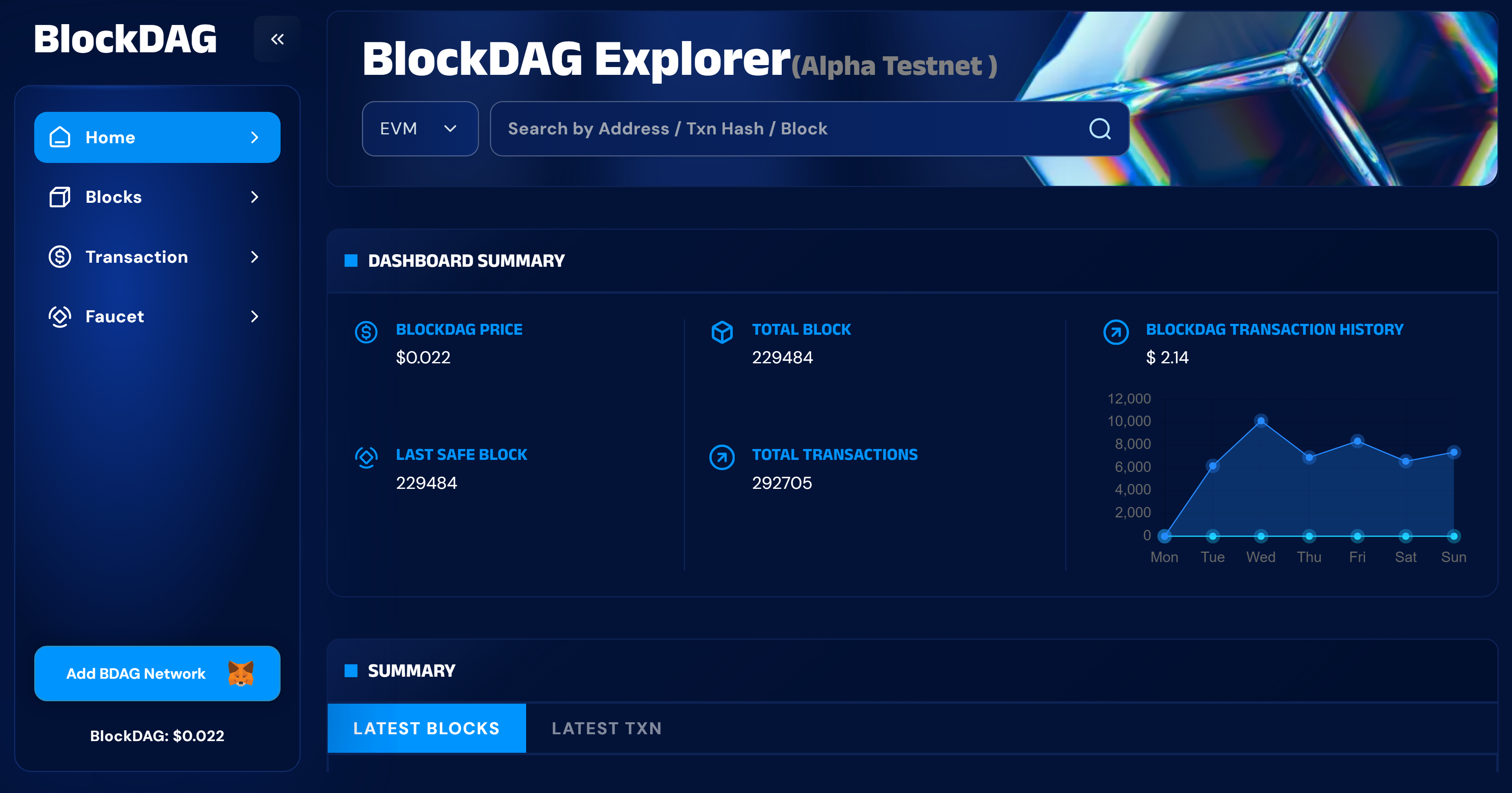Click the Transaction History arrow icon
This screenshot has height=793, width=1512.
coord(1116,332)
